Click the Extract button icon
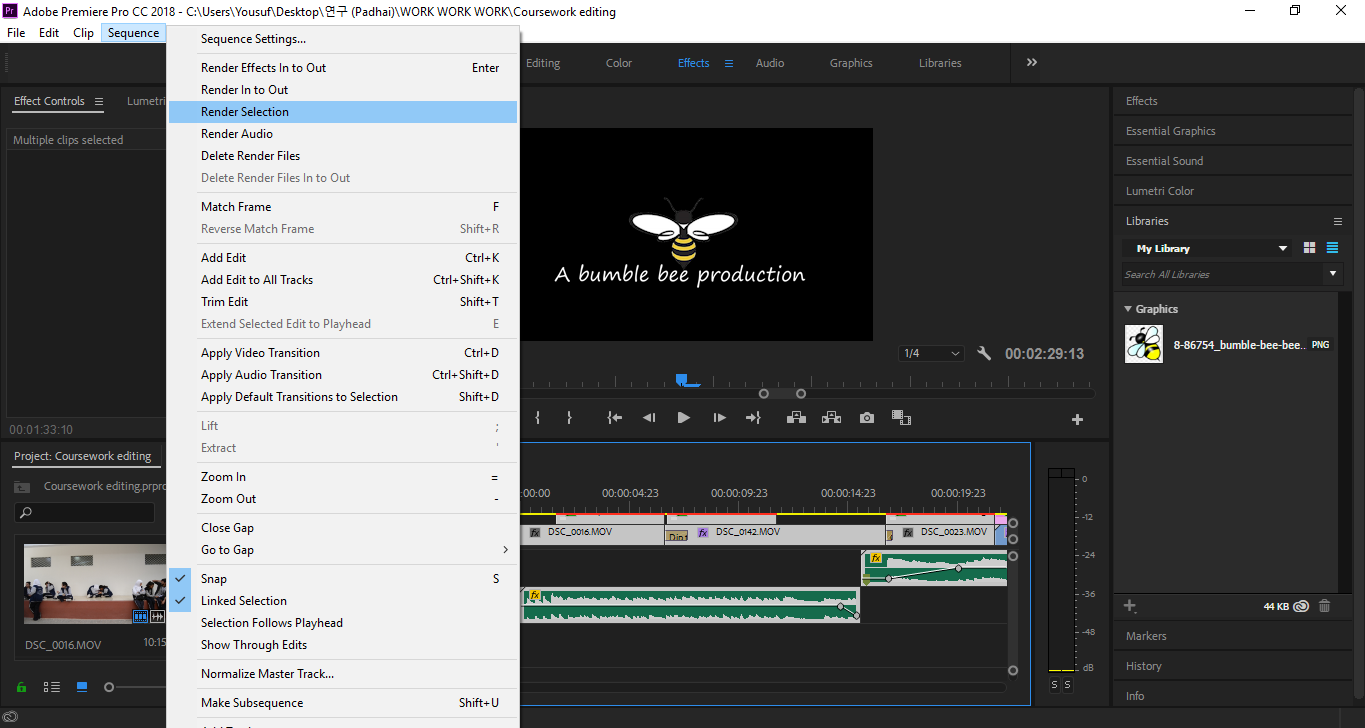 click(x=831, y=418)
